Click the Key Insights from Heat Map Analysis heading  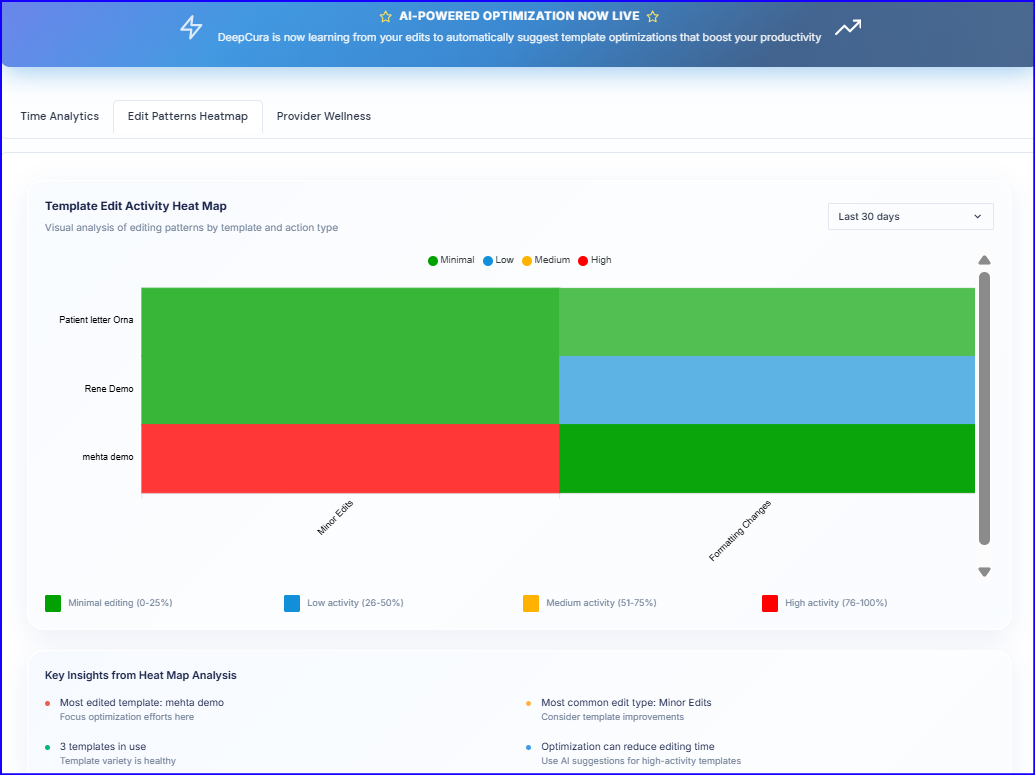[141, 675]
